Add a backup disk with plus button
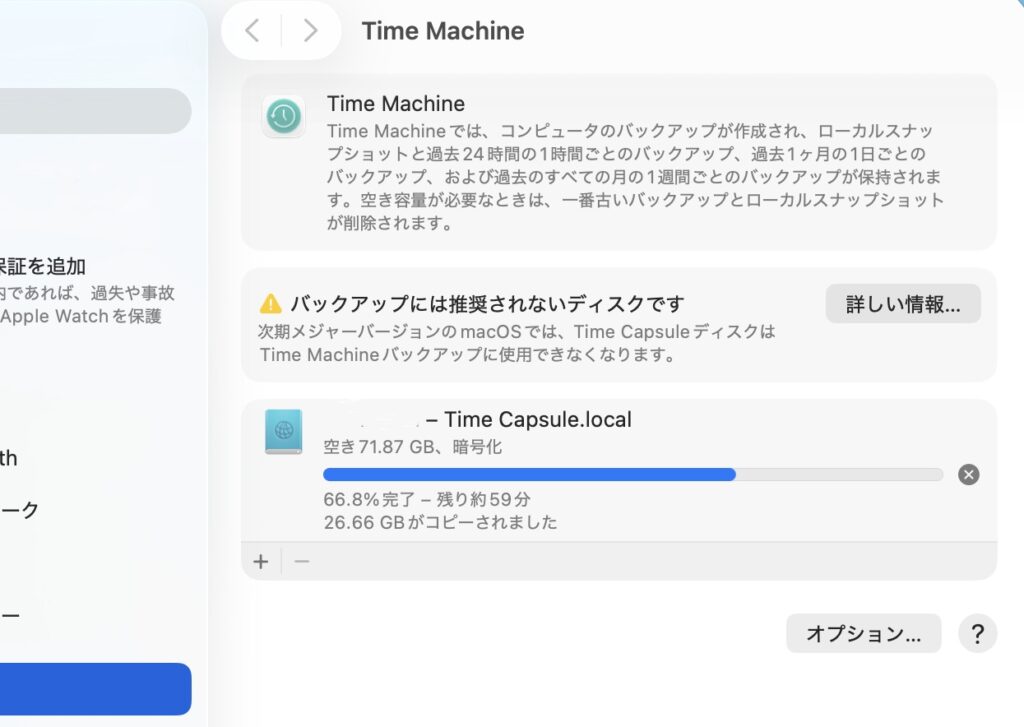The image size is (1024, 727). click(261, 561)
